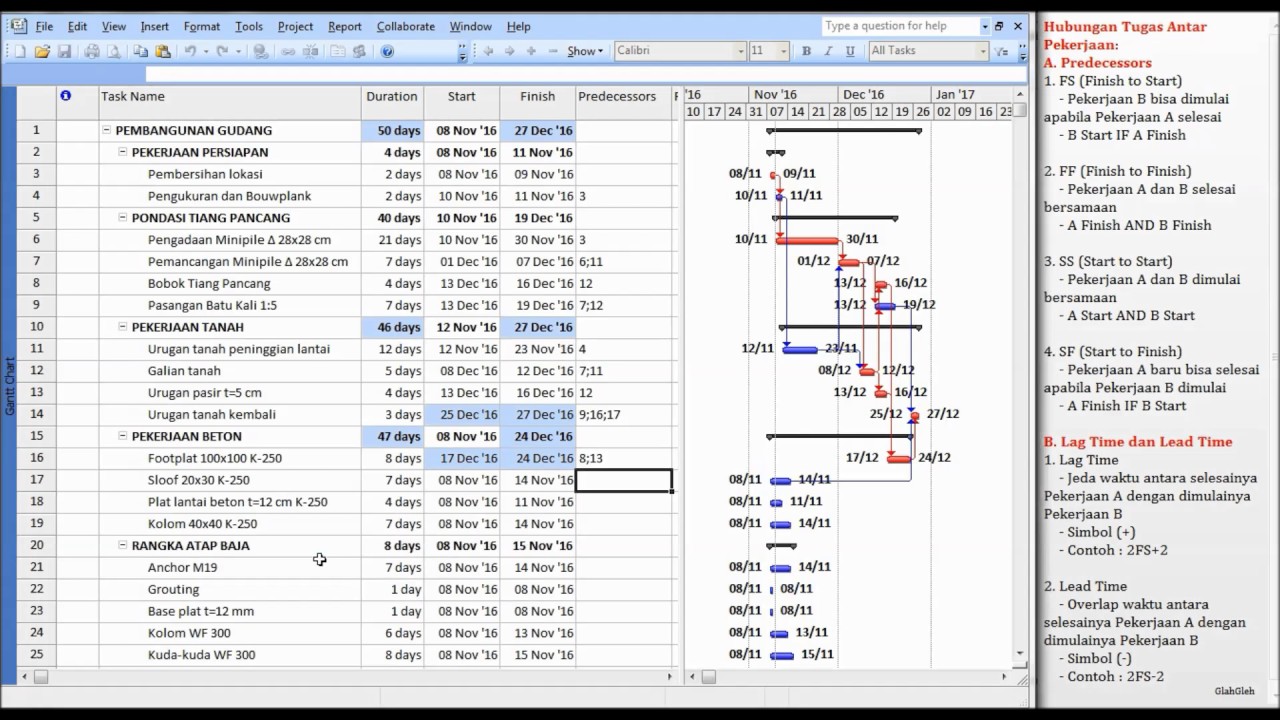The image size is (1280, 720).
Task: Undo the last action
Action: pyautogui.click(x=190, y=51)
